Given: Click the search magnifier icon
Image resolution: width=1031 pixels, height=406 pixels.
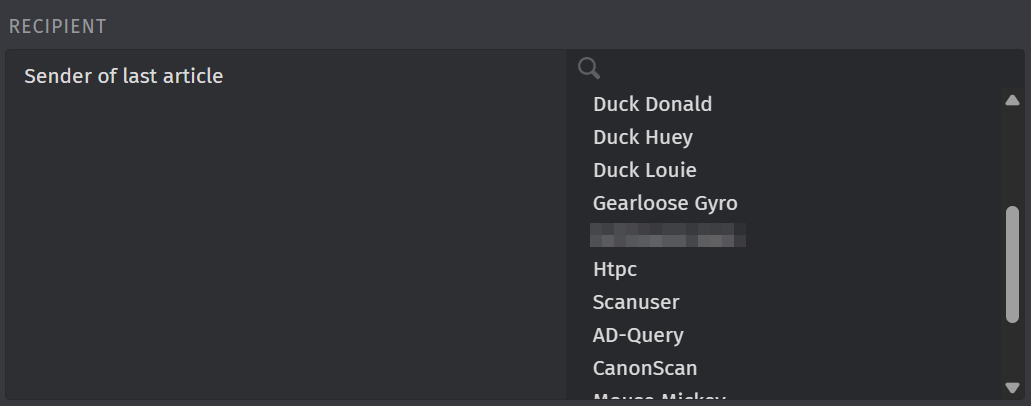Looking at the screenshot, I should pos(589,68).
